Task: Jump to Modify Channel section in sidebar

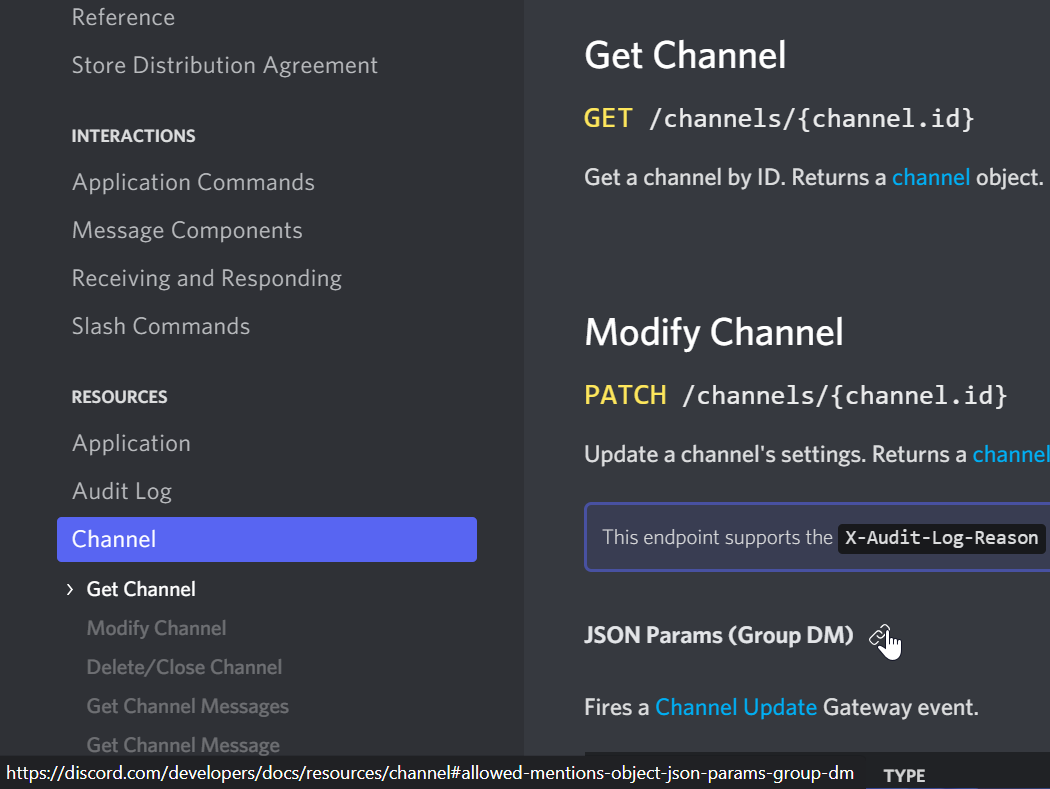Action: pyautogui.click(x=156, y=628)
